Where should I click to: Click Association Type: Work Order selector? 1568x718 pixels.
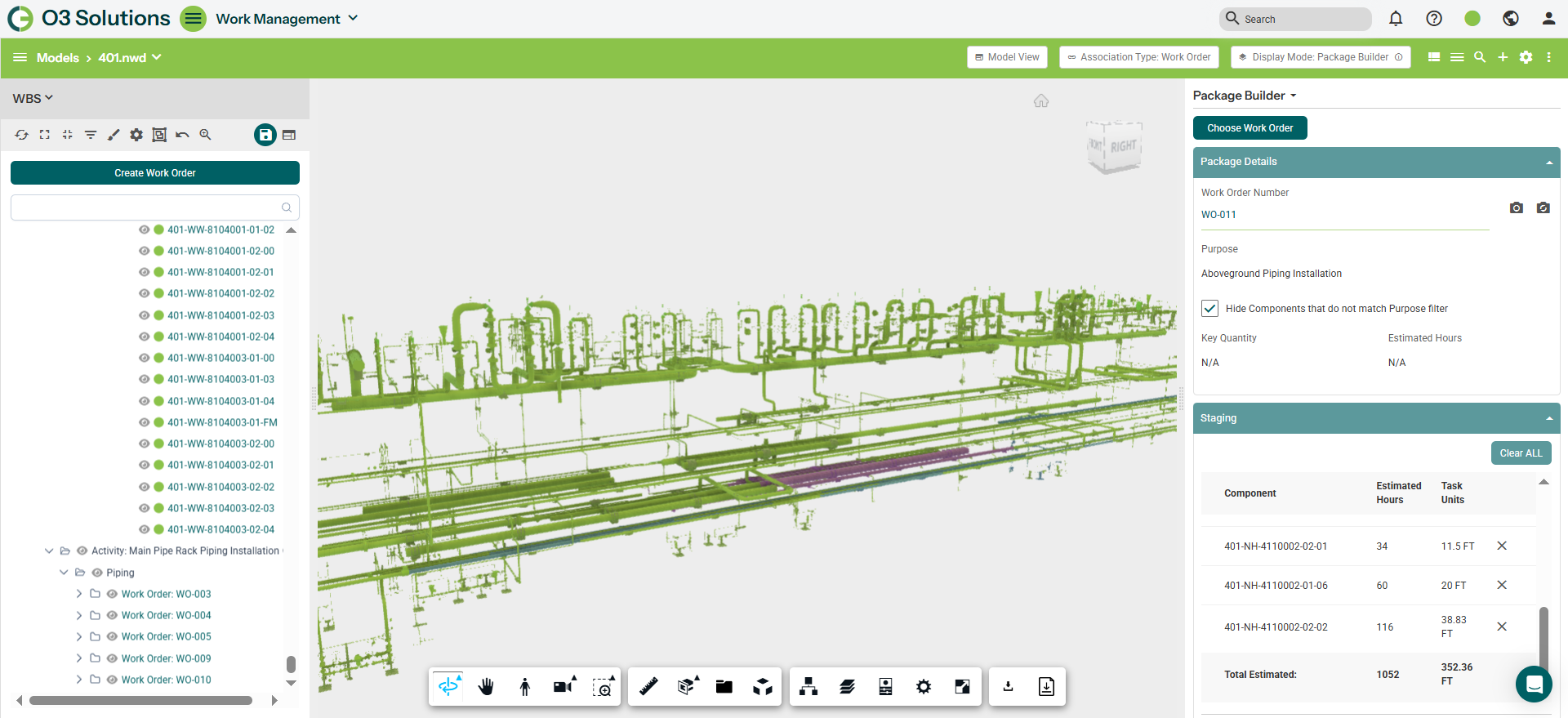pos(1139,57)
